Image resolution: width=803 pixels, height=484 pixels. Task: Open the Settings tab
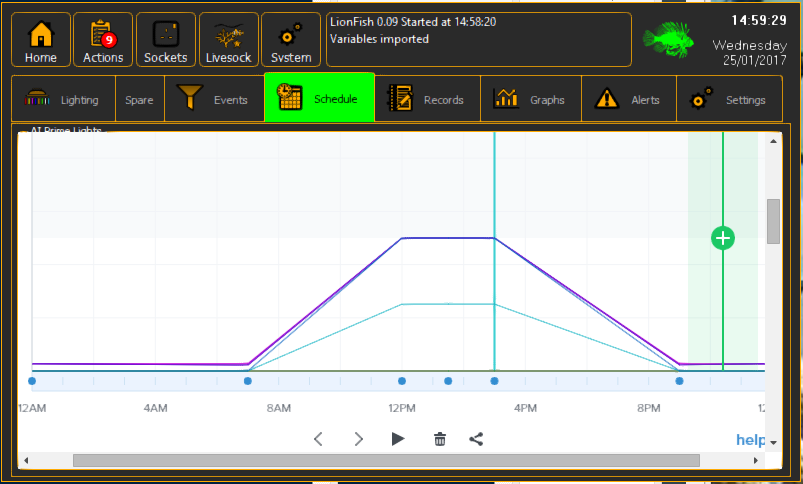pos(729,99)
